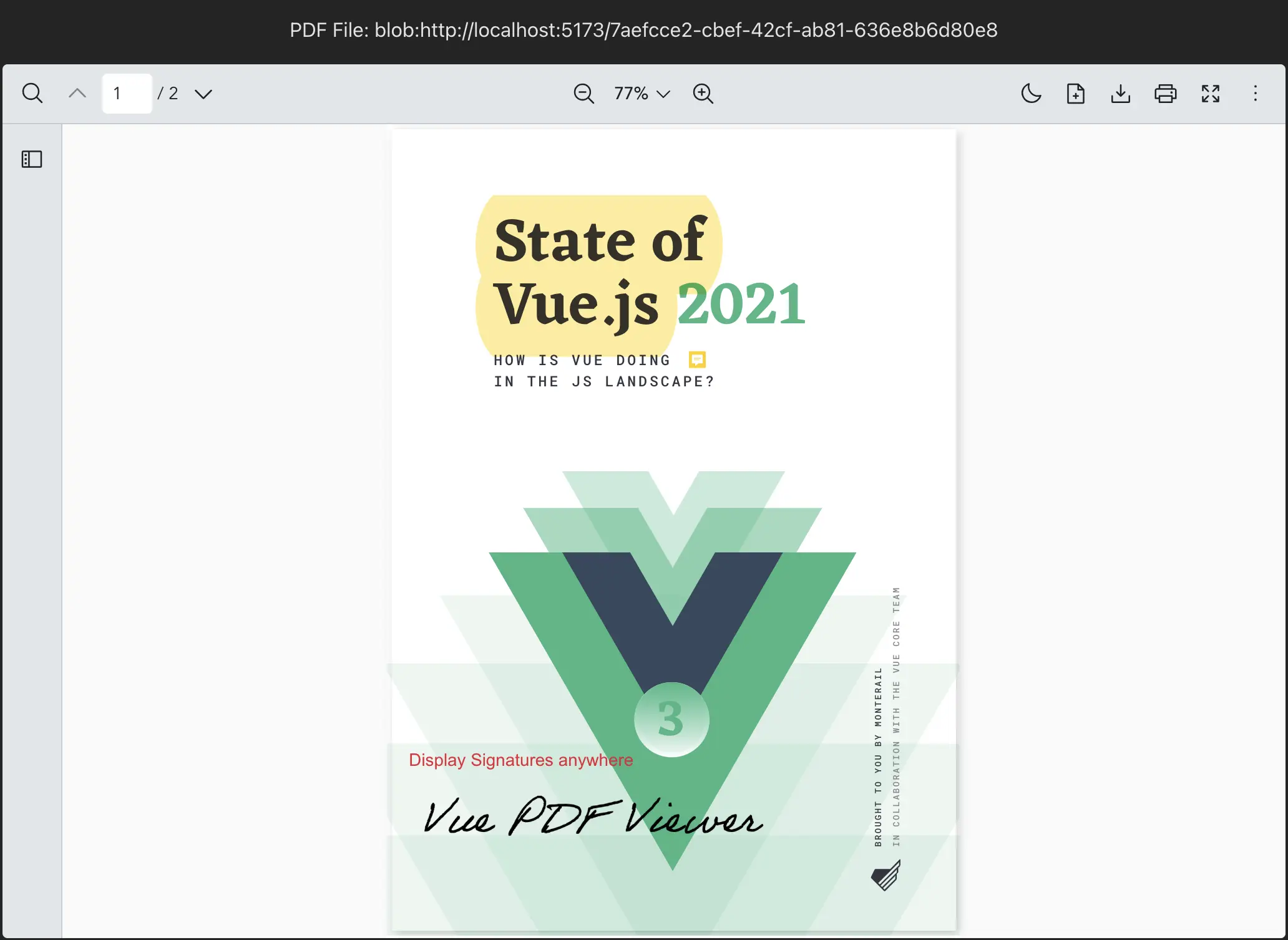This screenshot has height=940, width=1288.
Task: Open the more options vertical dots menu
Action: click(x=1255, y=94)
